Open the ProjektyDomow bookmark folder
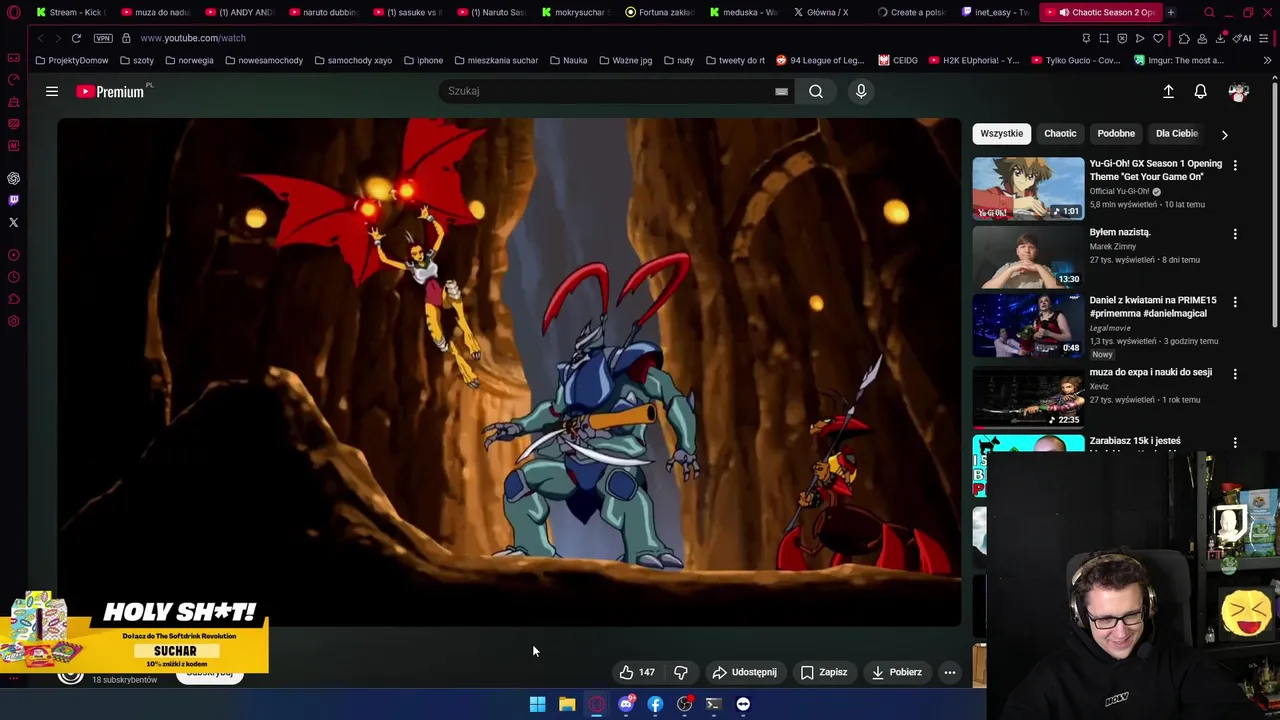The width and height of the screenshot is (1280, 720). point(71,60)
